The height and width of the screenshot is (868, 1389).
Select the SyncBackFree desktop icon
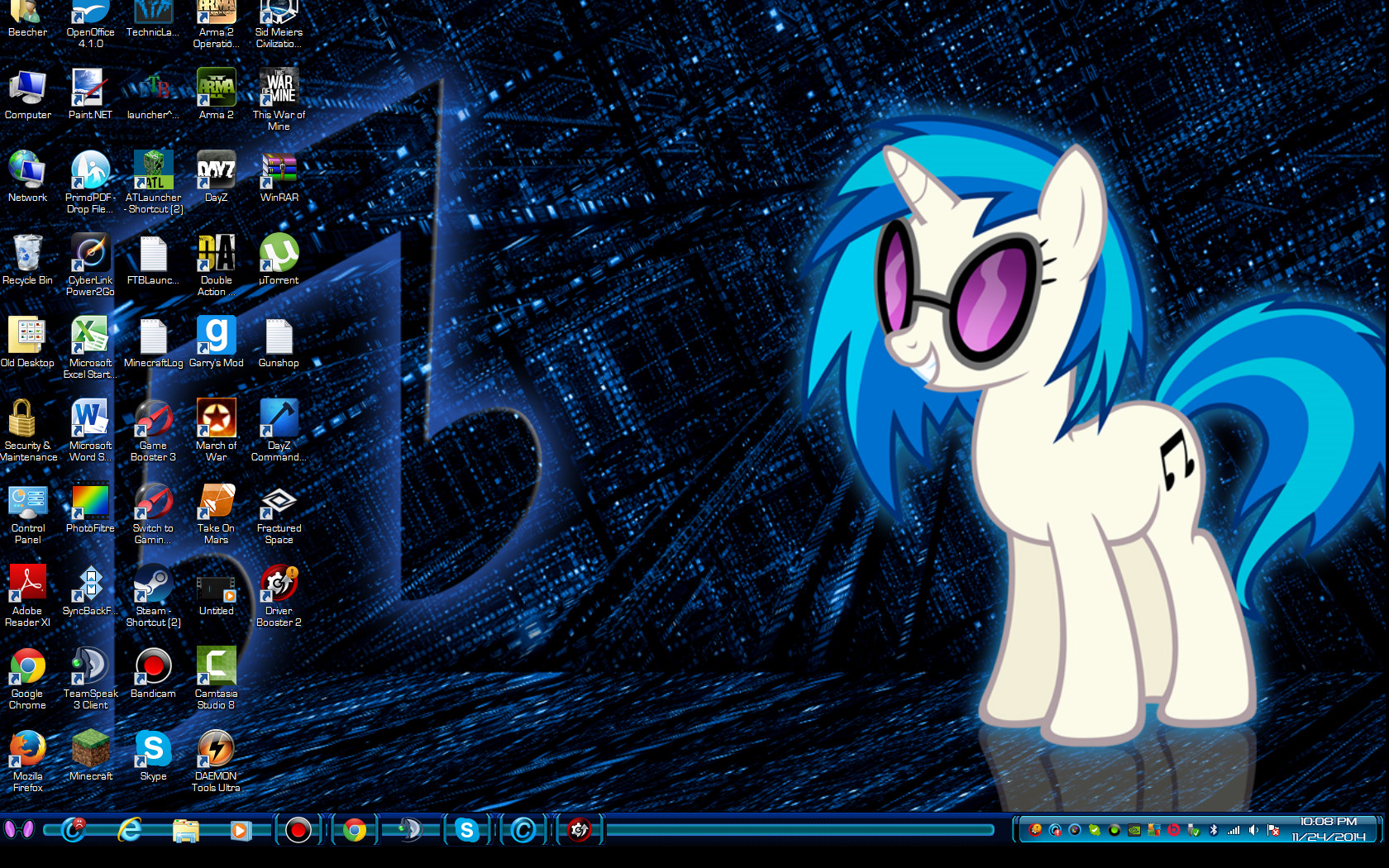90,590
